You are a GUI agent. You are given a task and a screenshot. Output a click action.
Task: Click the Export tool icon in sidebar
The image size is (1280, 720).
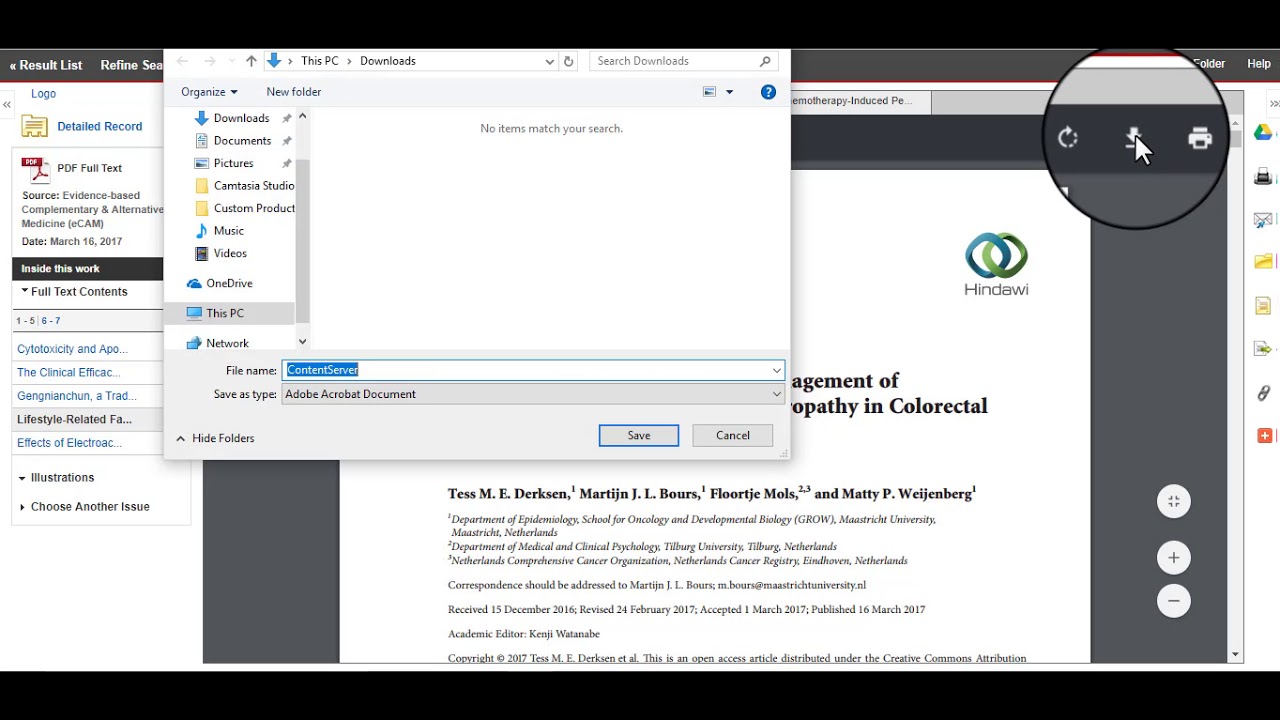tap(1263, 349)
